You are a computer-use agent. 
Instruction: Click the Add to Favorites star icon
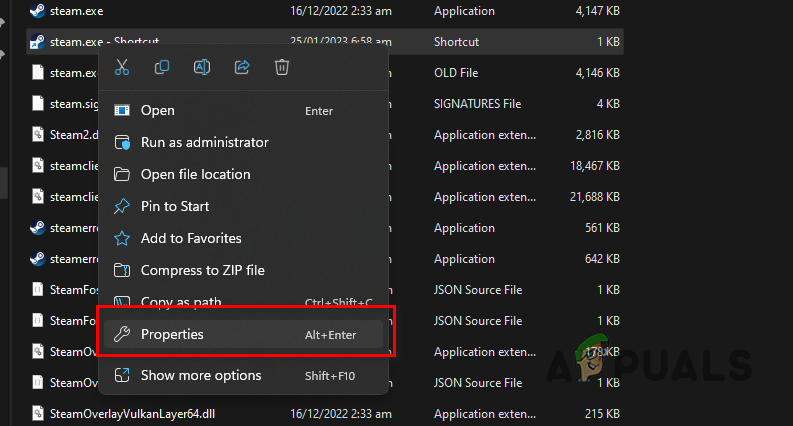[122, 238]
